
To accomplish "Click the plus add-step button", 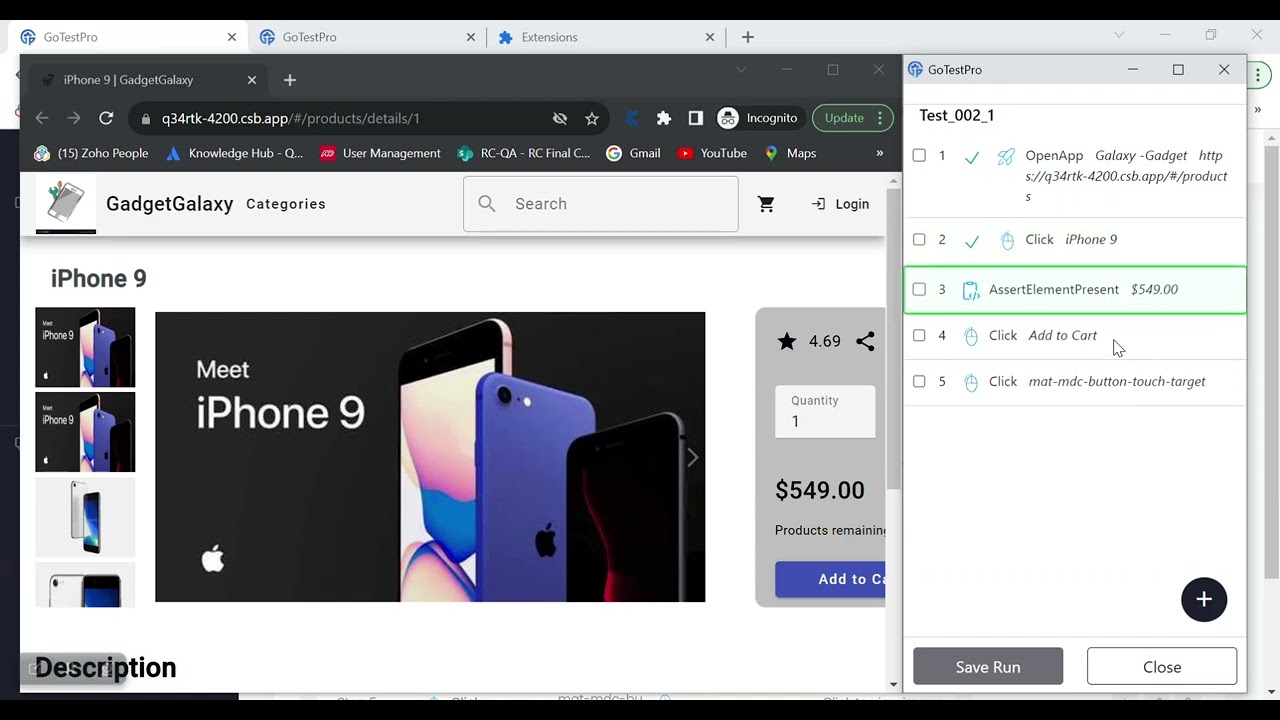I will pyautogui.click(x=1204, y=599).
